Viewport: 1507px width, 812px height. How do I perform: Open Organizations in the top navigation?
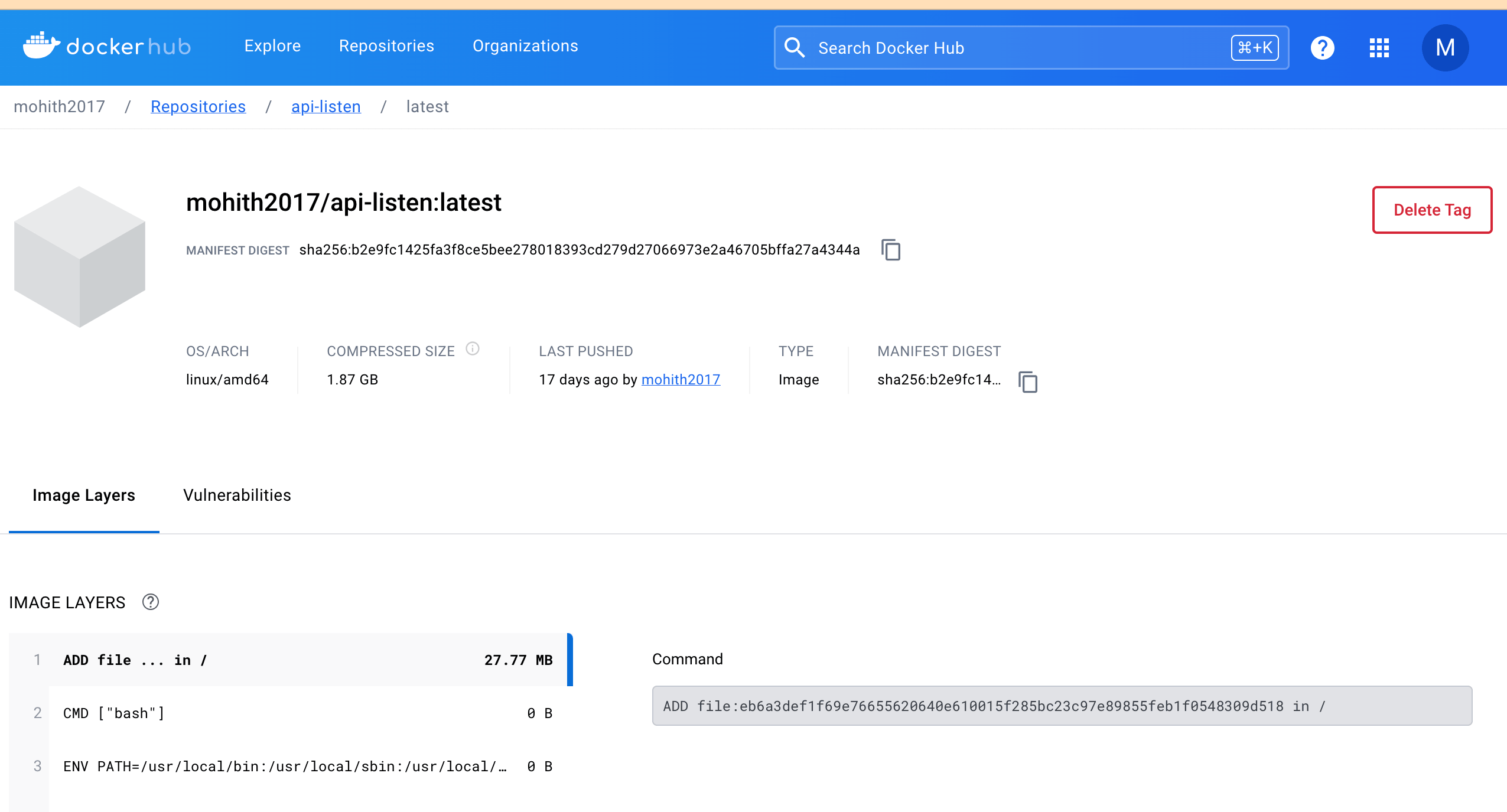tap(525, 46)
